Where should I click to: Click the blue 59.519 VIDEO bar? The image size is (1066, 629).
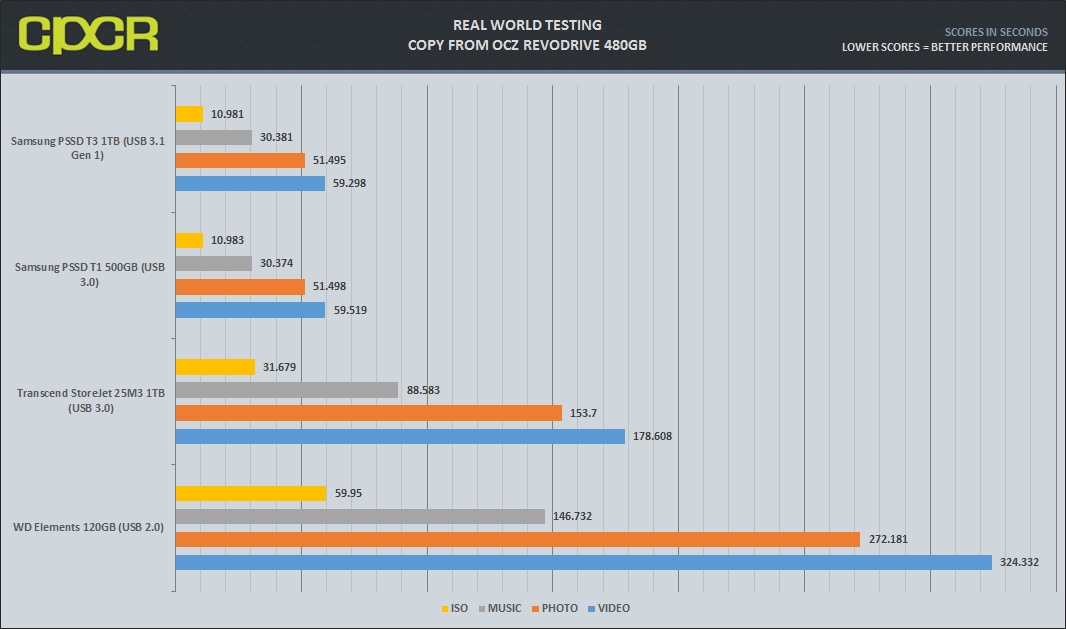251,310
